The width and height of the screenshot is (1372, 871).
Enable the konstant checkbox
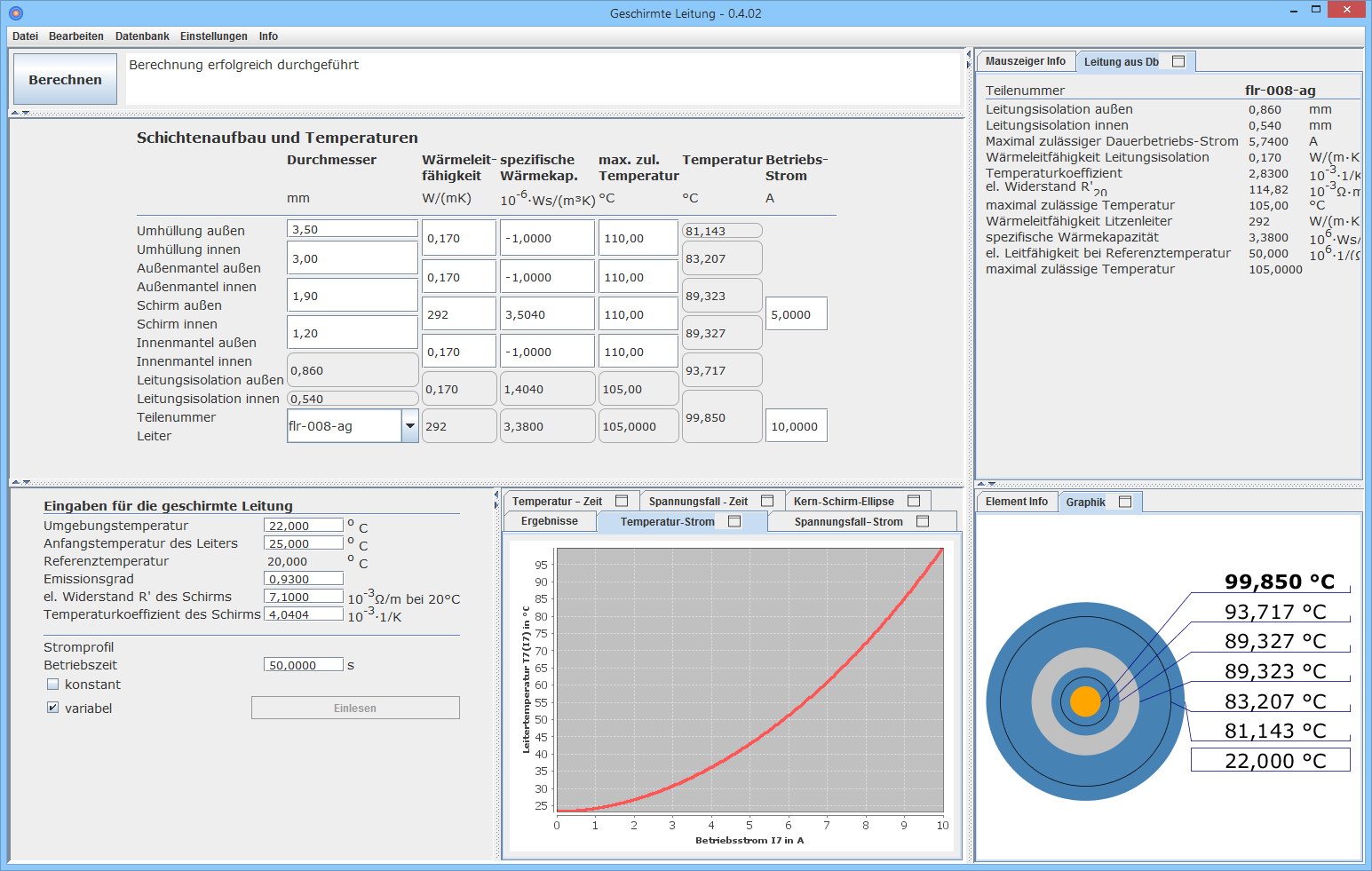(x=53, y=685)
